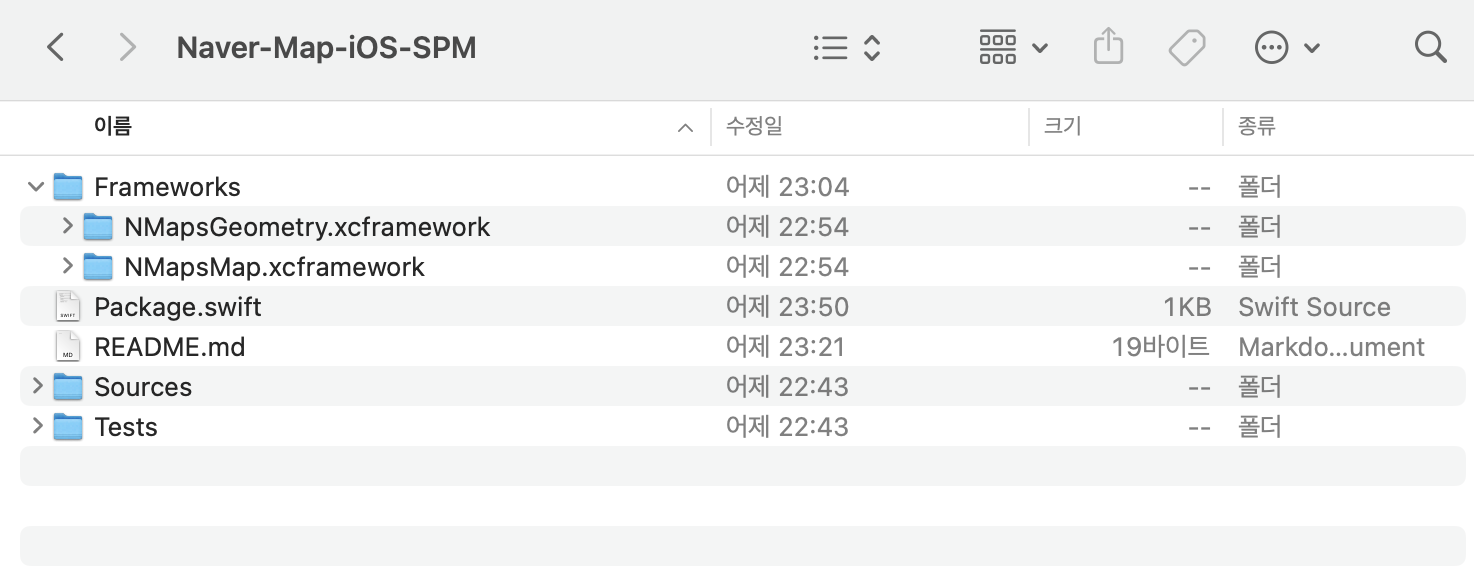Viewport: 1474px width, 583px height.
Task: Expand NMapsGeometry.xcframework folder
Action: tap(67, 227)
